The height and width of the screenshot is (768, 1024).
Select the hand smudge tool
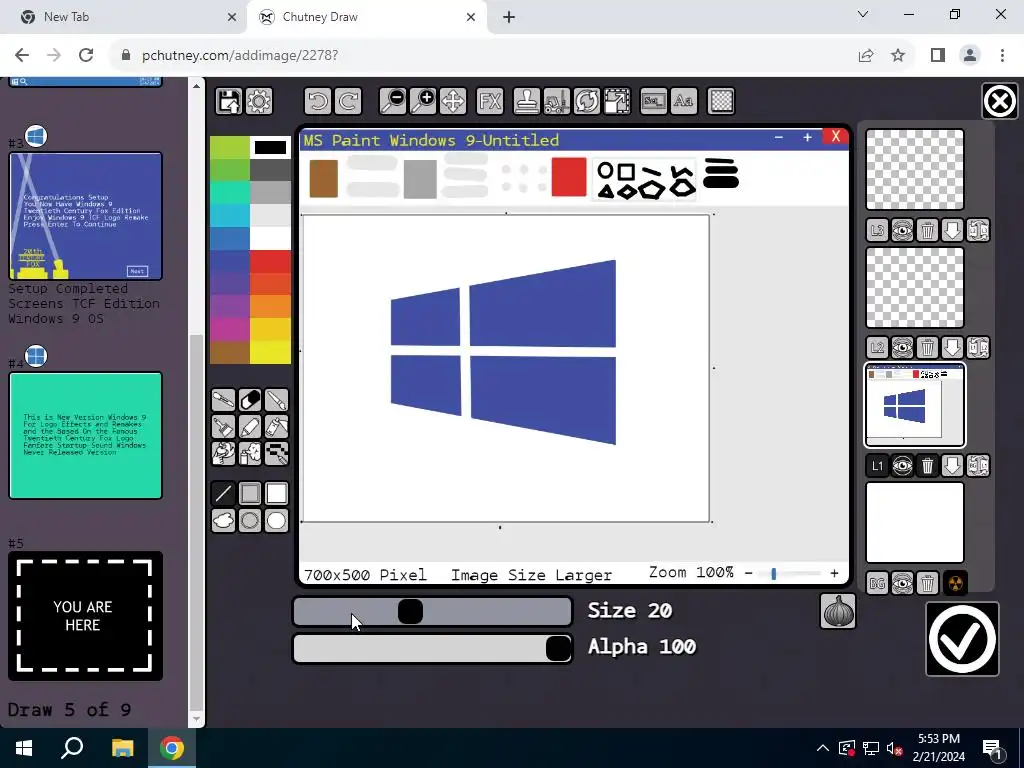pyautogui.click(x=223, y=453)
